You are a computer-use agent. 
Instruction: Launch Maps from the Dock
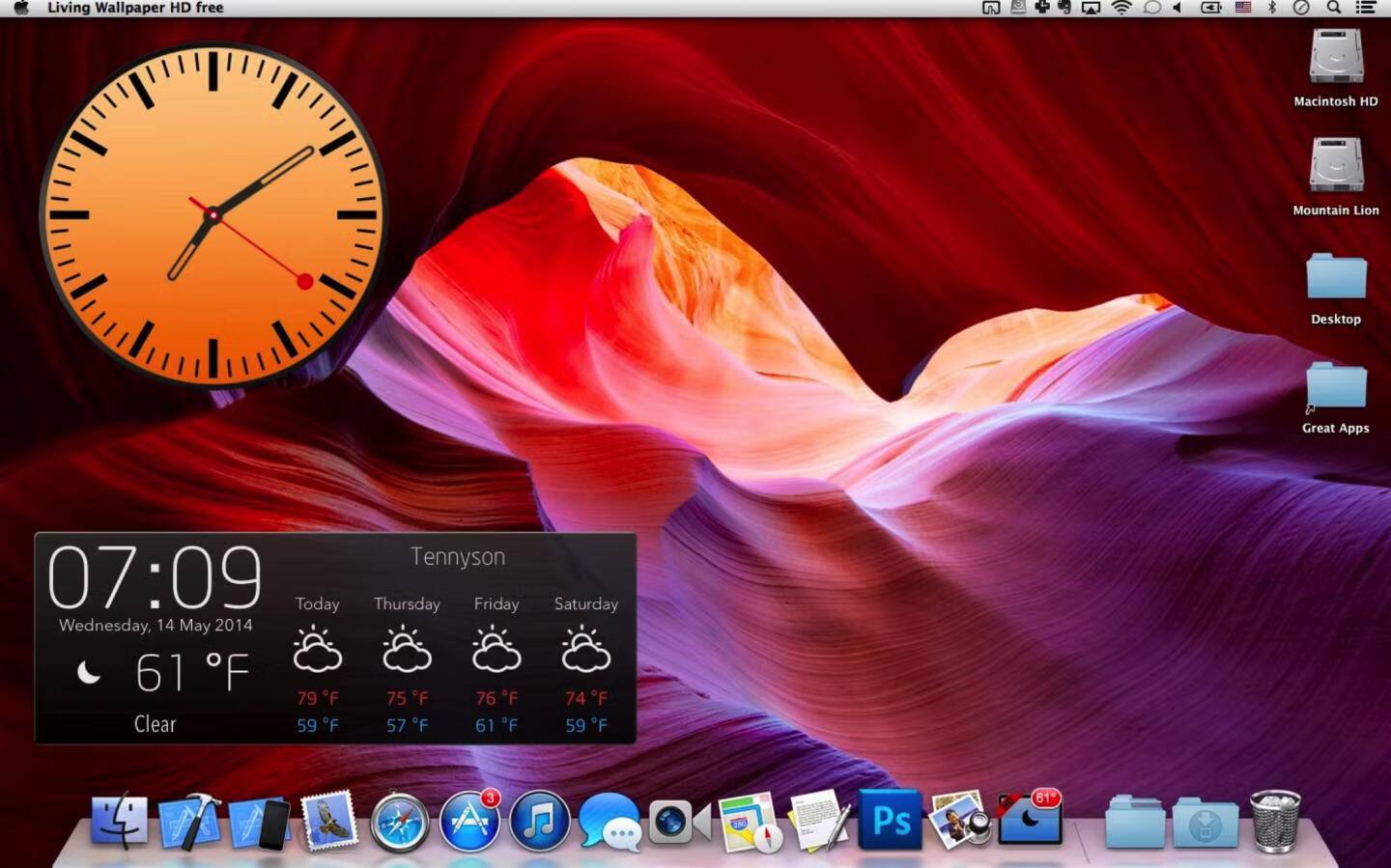tap(751, 823)
